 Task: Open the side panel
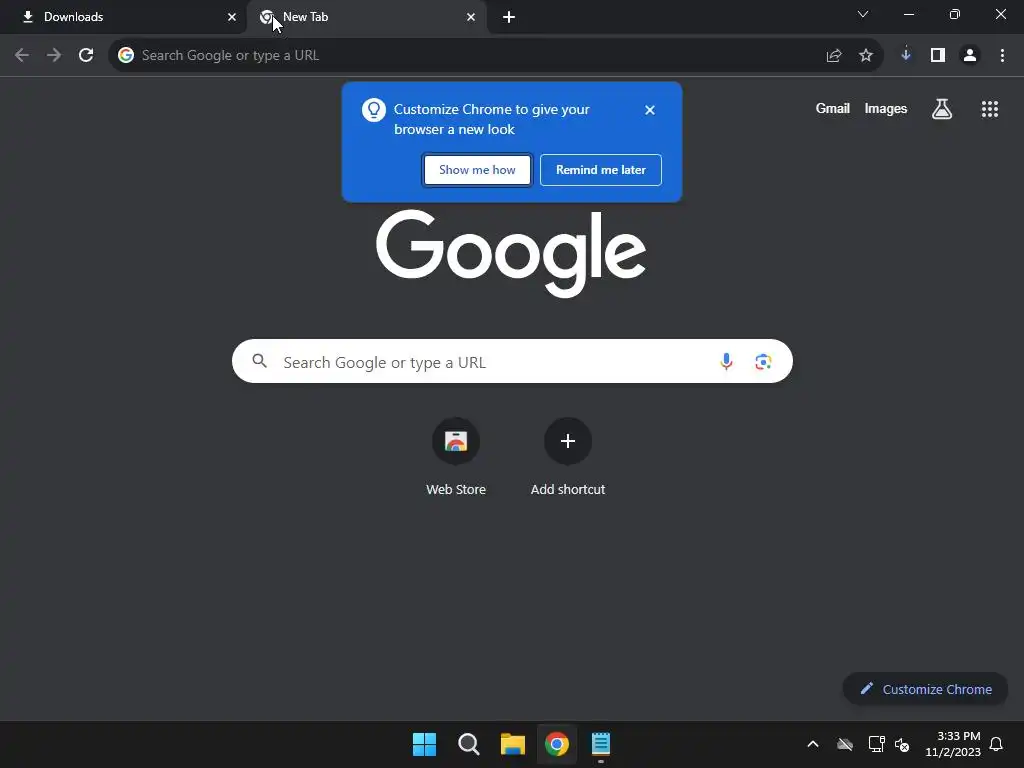point(938,56)
